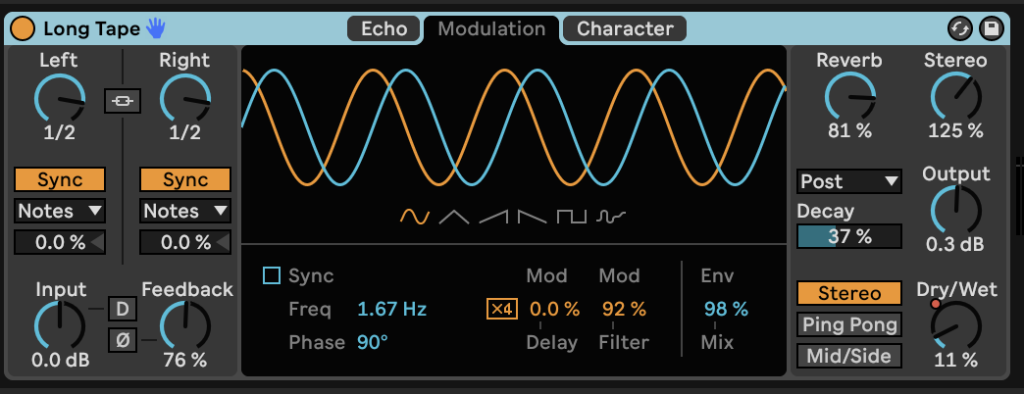Select the ramp up sawtooth waveform
1024x394 pixels.
[494, 216]
